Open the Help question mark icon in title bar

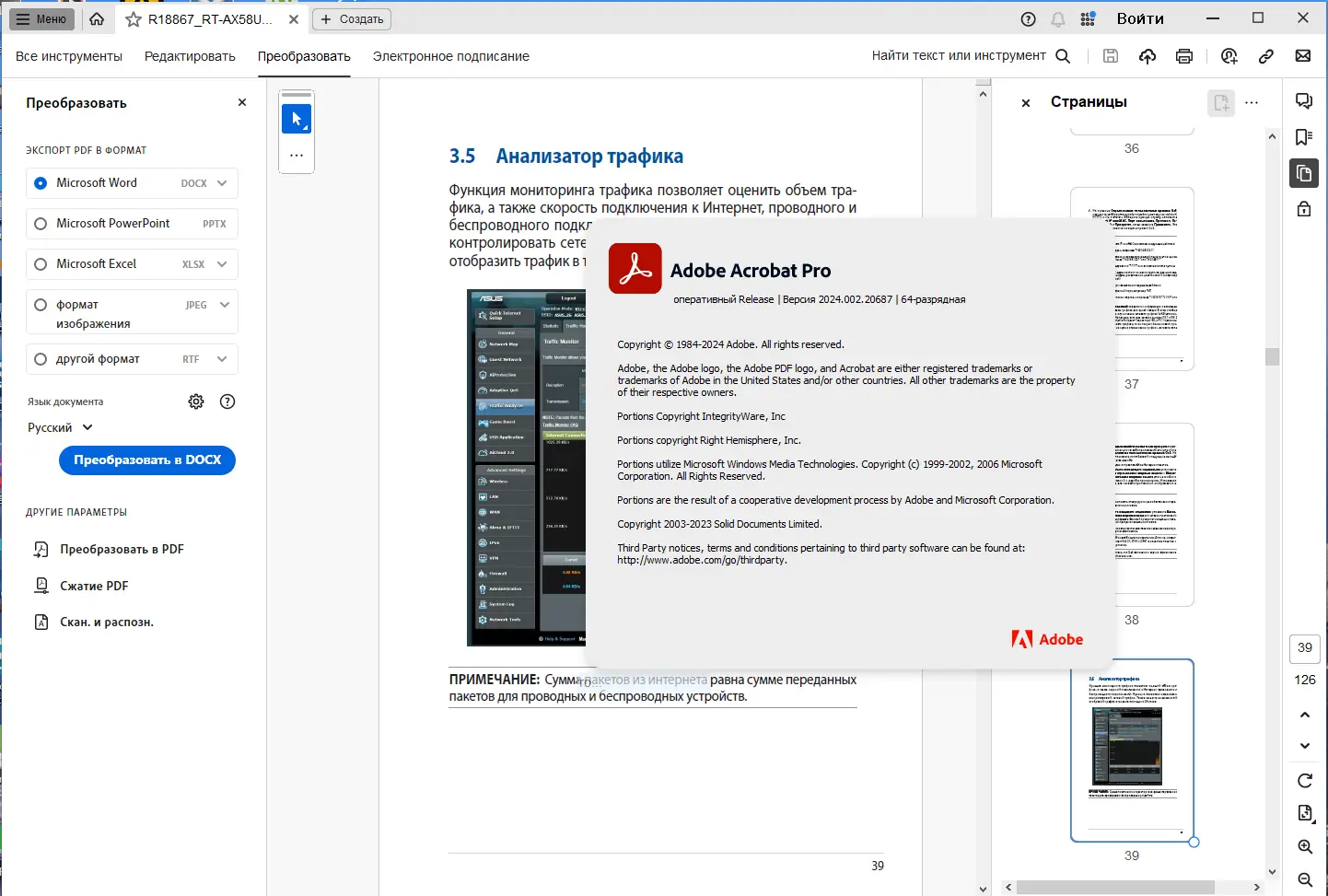click(1029, 19)
